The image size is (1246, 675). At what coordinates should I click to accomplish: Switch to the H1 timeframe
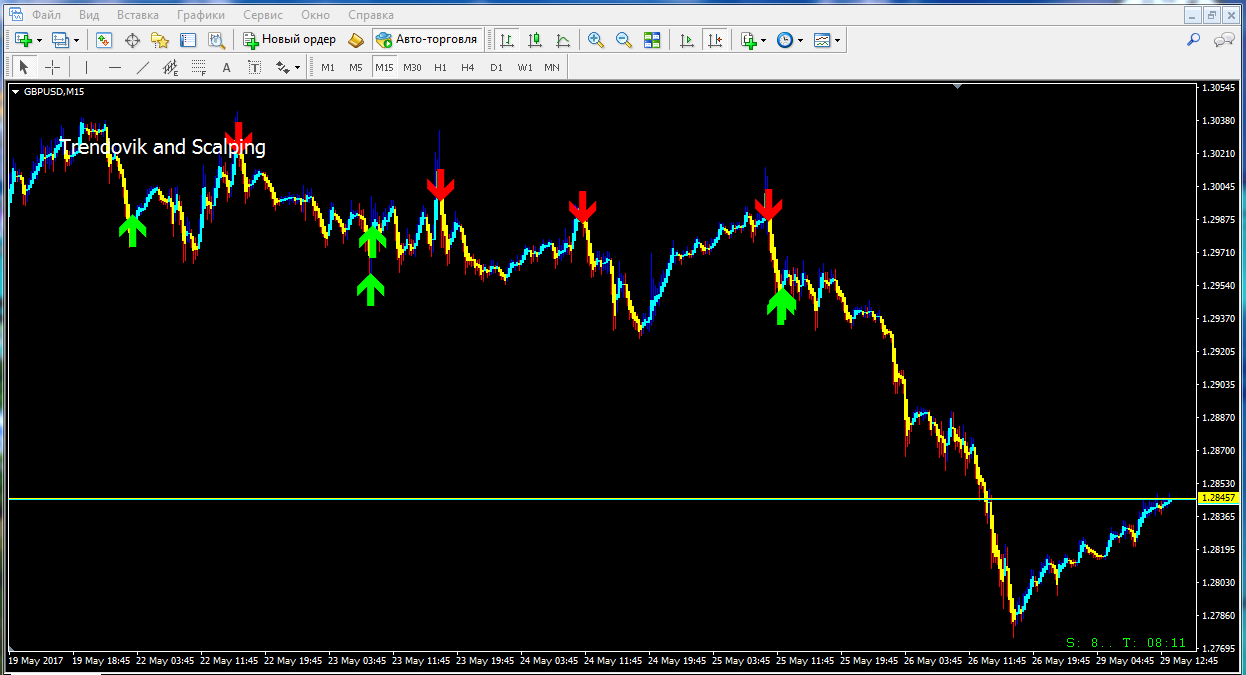(x=440, y=67)
